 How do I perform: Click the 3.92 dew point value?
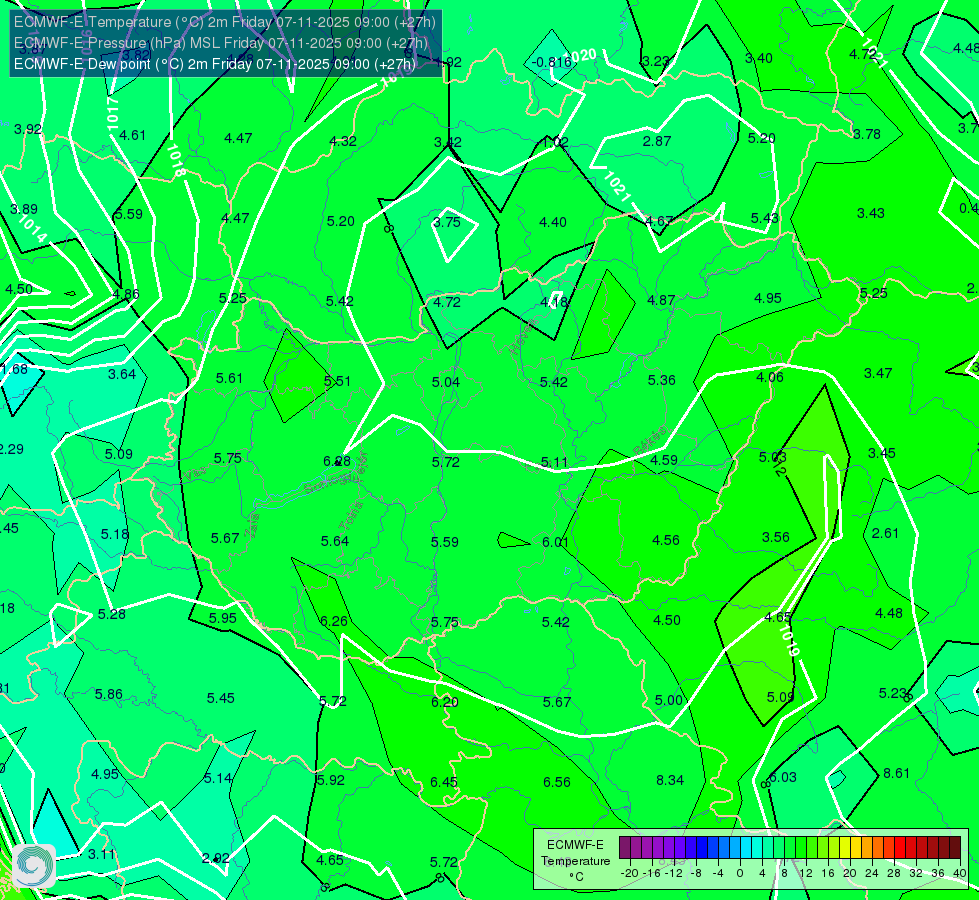click(x=28, y=129)
